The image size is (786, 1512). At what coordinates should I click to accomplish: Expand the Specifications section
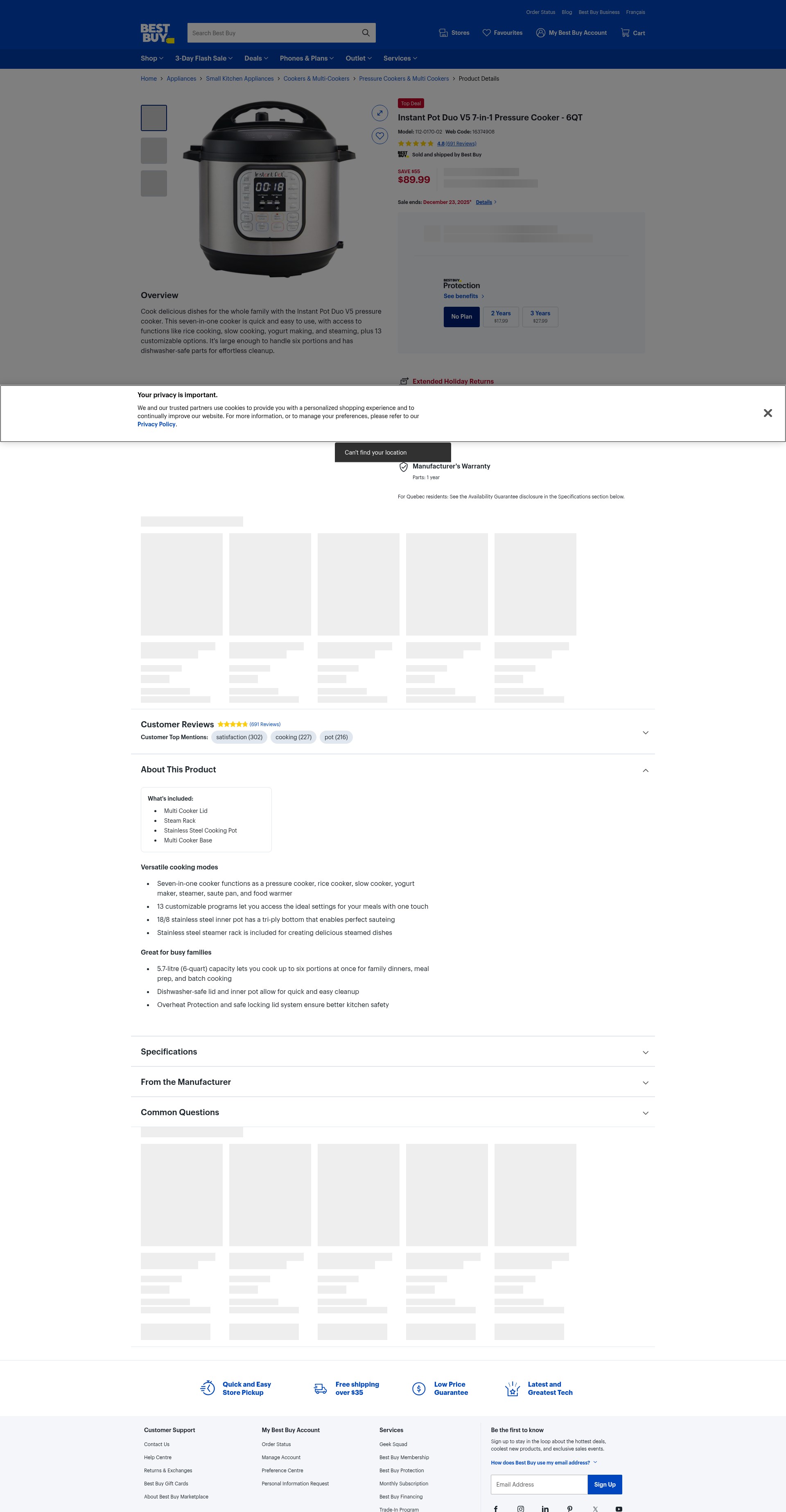point(645,1053)
